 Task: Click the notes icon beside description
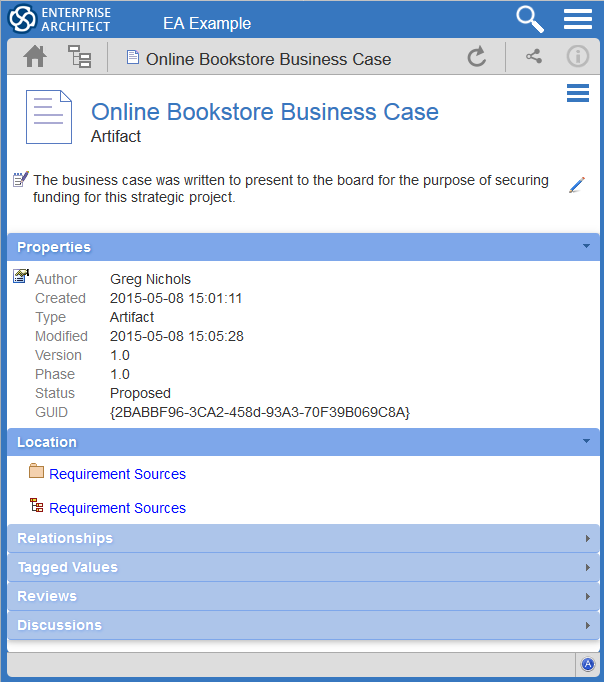click(x=20, y=180)
